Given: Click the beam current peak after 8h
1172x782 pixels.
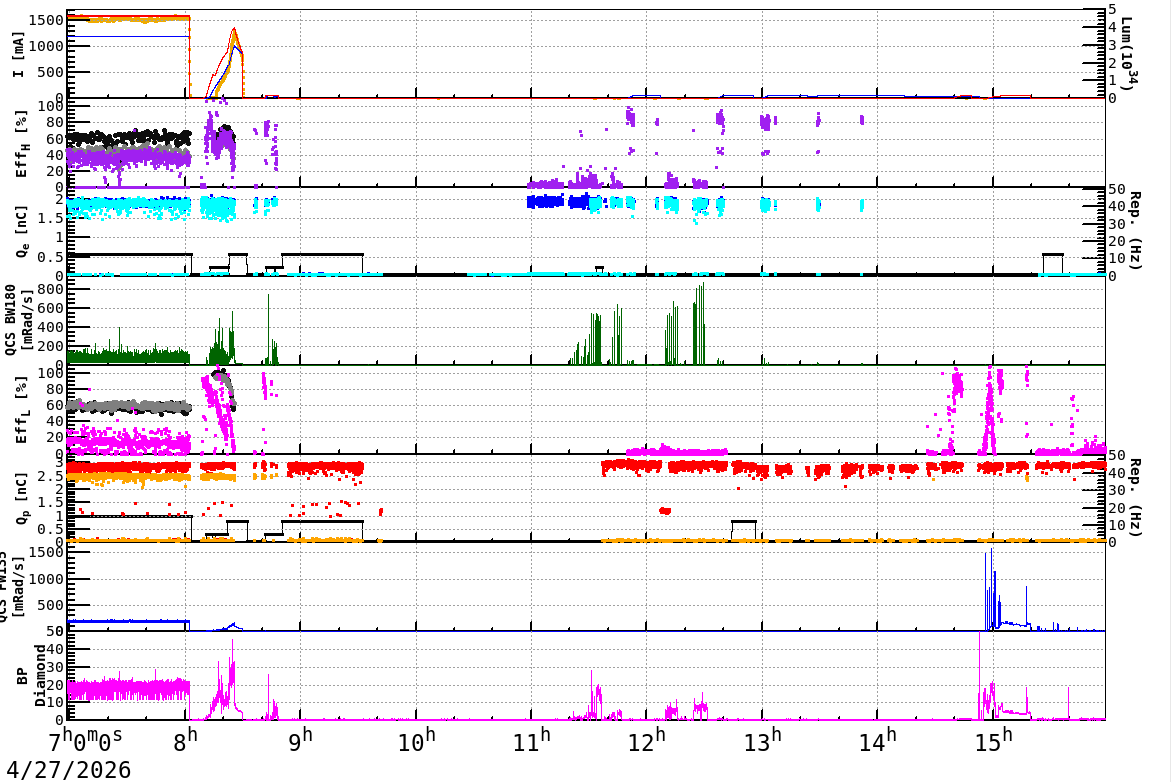Looking at the screenshot, I should point(235,30).
